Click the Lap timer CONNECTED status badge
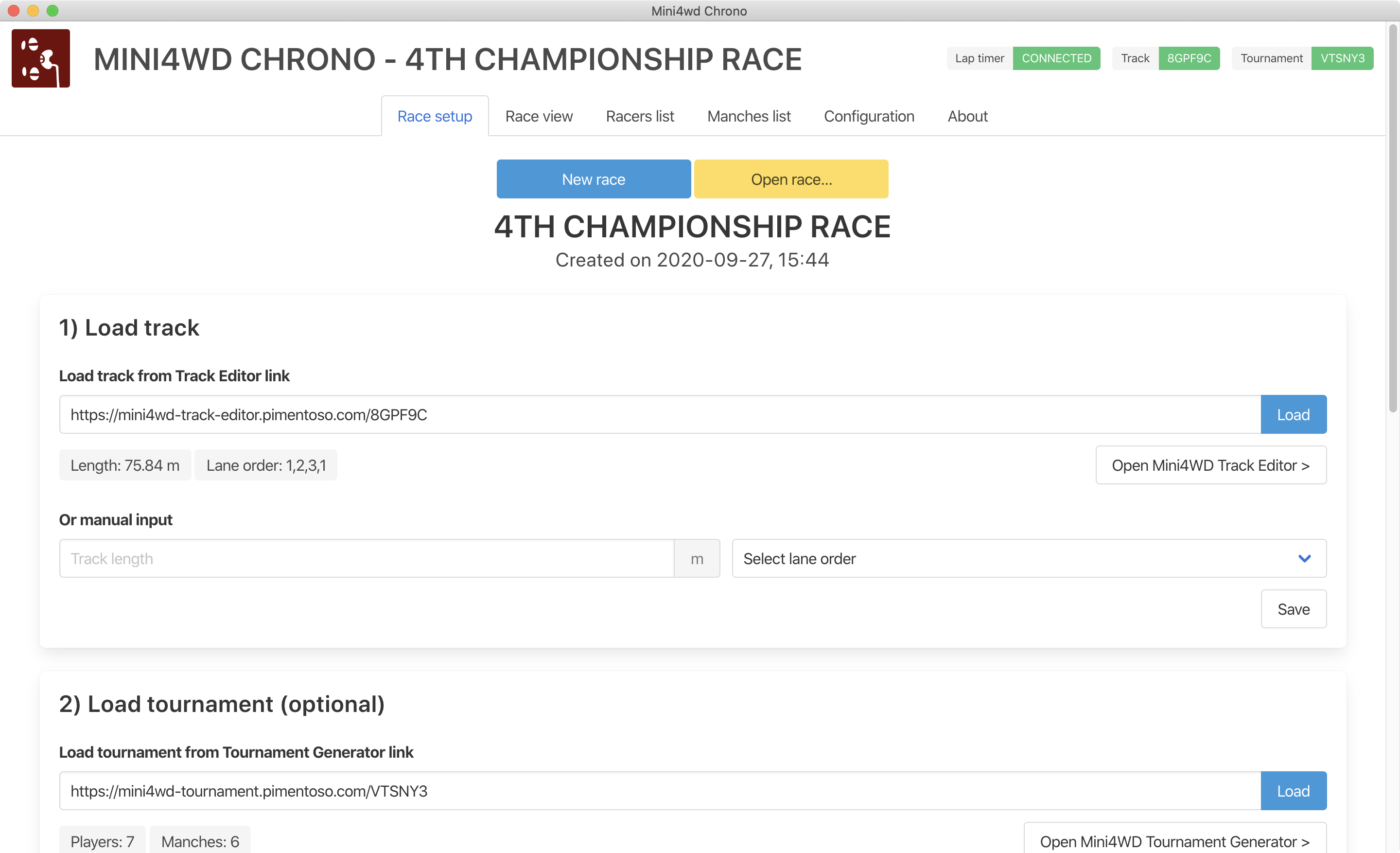This screenshot has height=853, width=1400. tap(1056, 58)
